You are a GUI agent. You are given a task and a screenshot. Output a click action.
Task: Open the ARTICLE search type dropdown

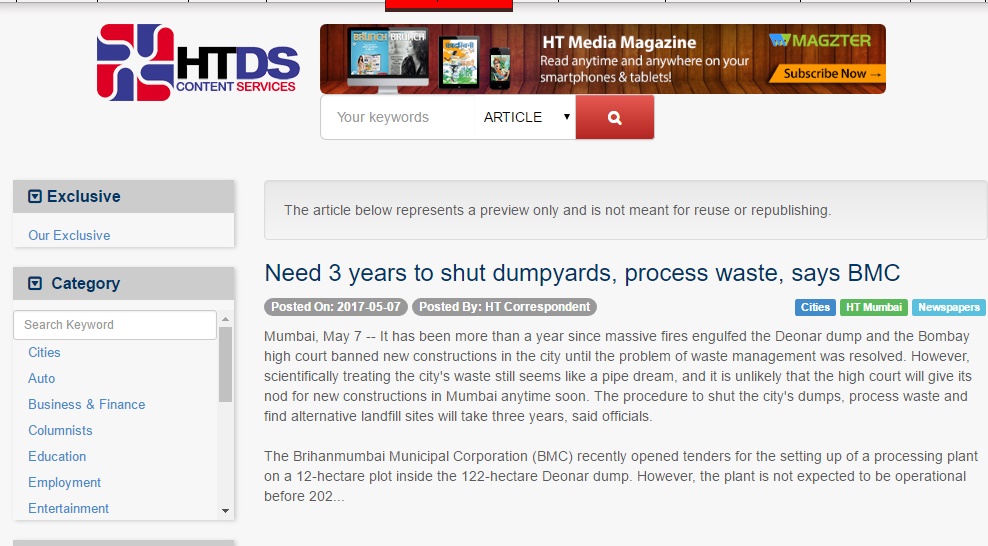(x=524, y=117)
